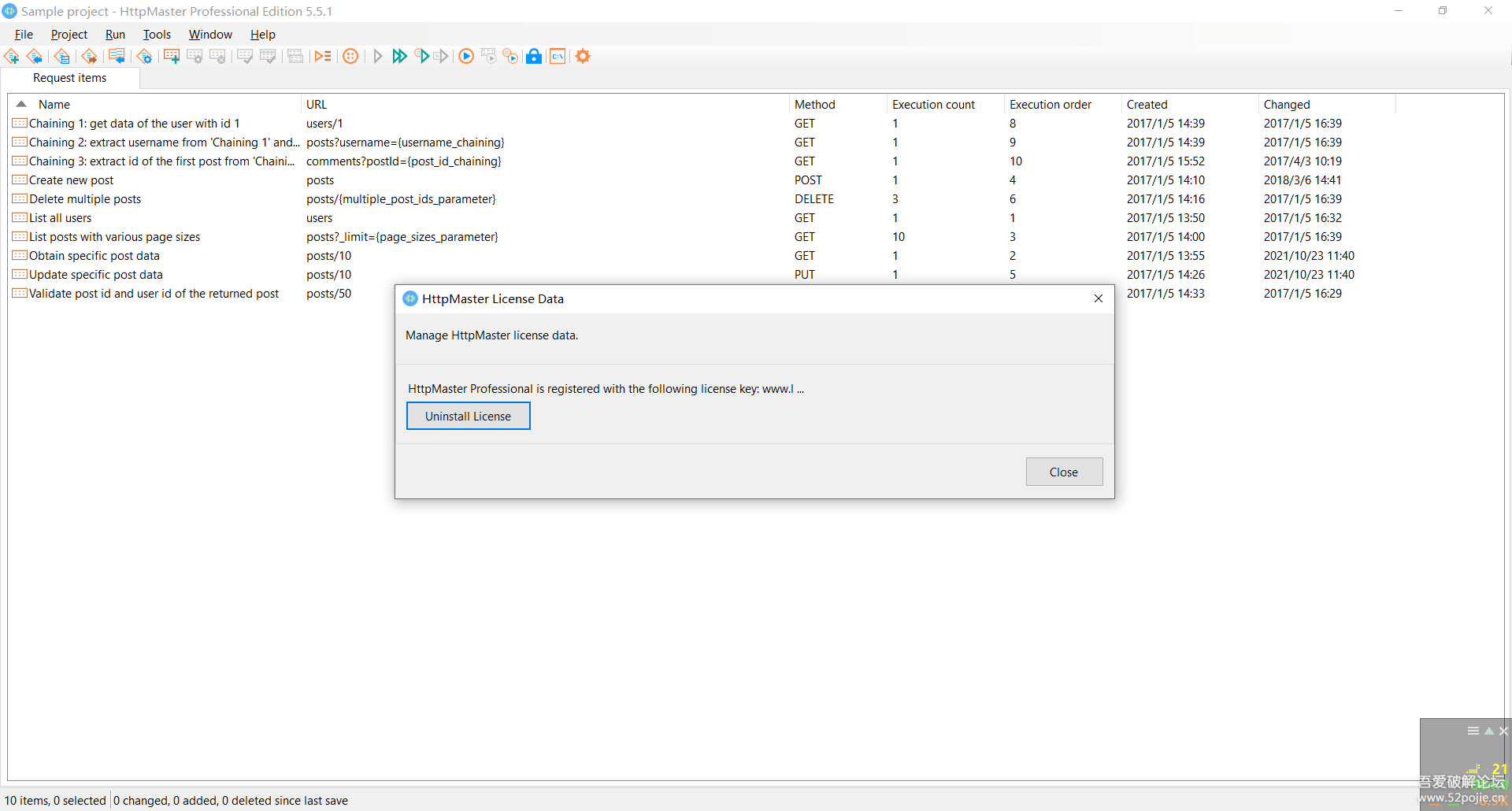Viewport: 1512px width, 811px height.
Task: Click the project icon with brown arrows
Action: click(x=90, y=57)
